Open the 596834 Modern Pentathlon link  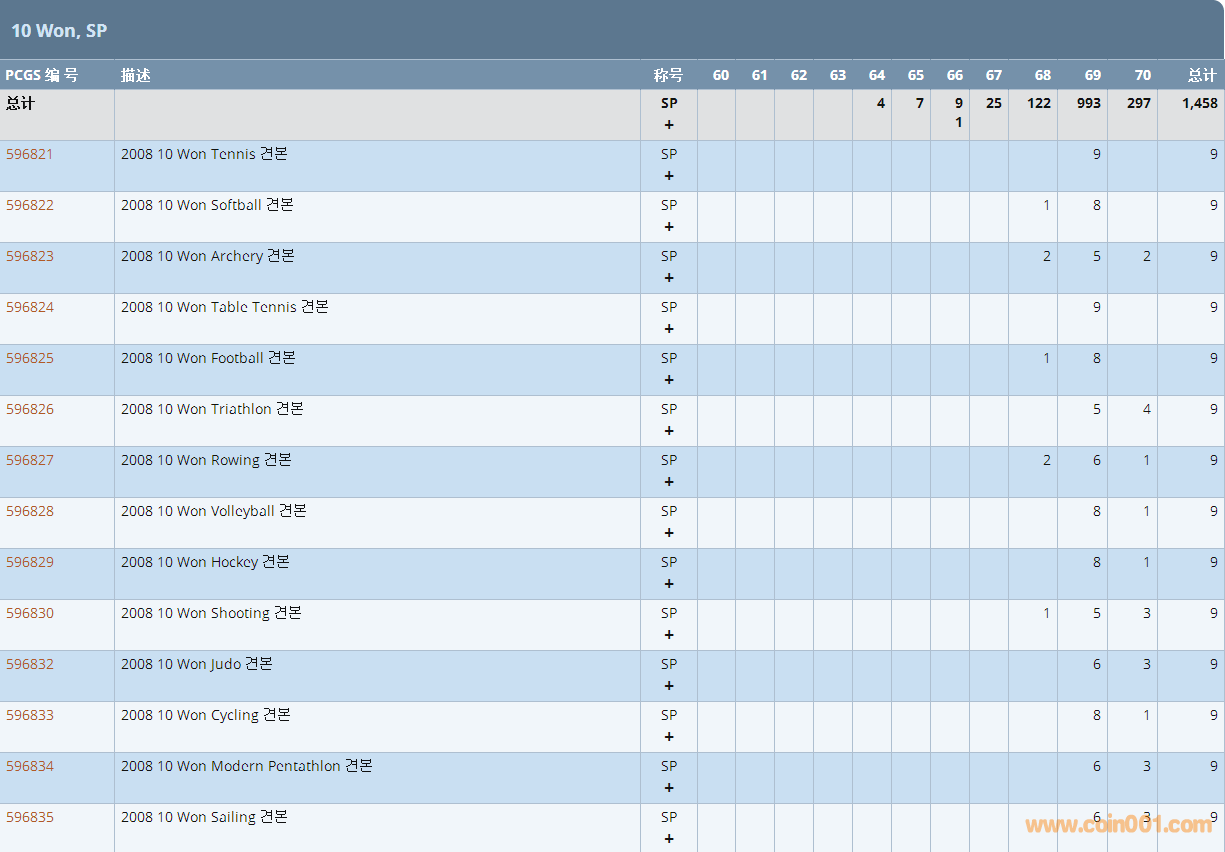click(30, 766)
